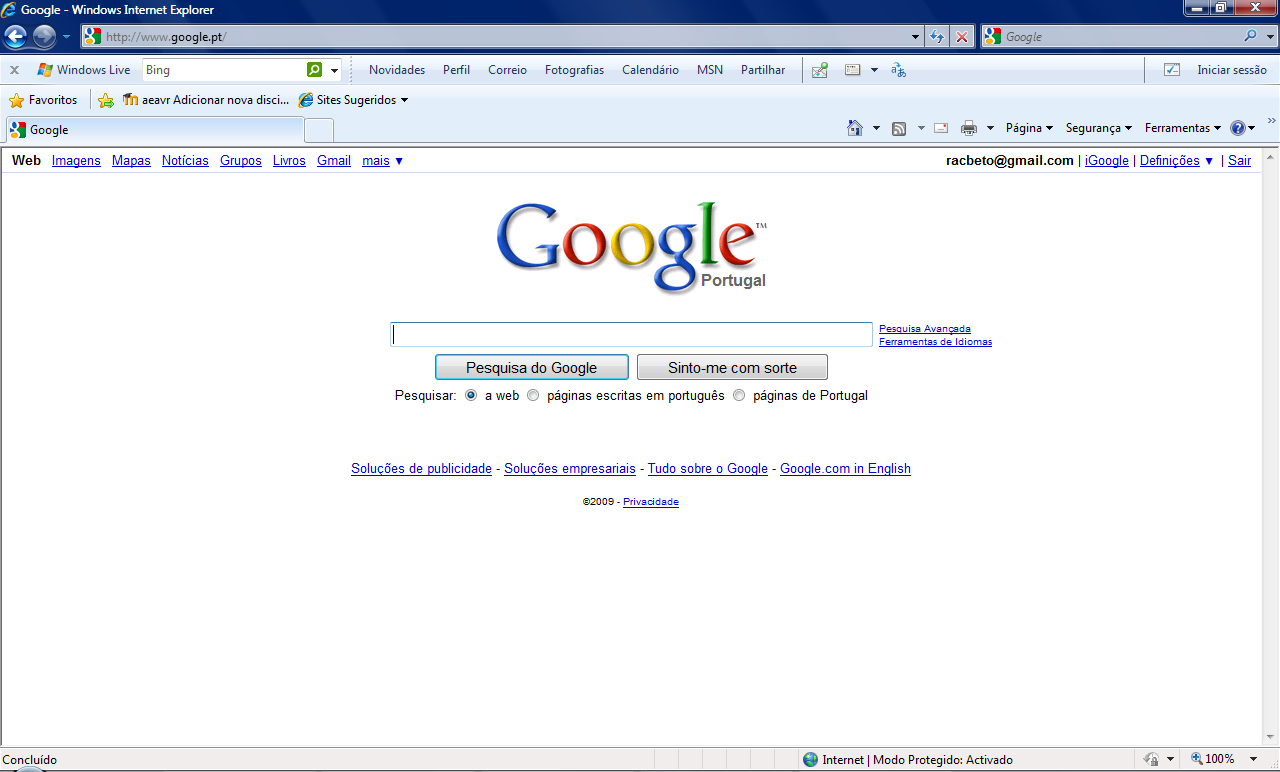Select 'páginas de Portugal' radio button

click(x=739, y=395)
